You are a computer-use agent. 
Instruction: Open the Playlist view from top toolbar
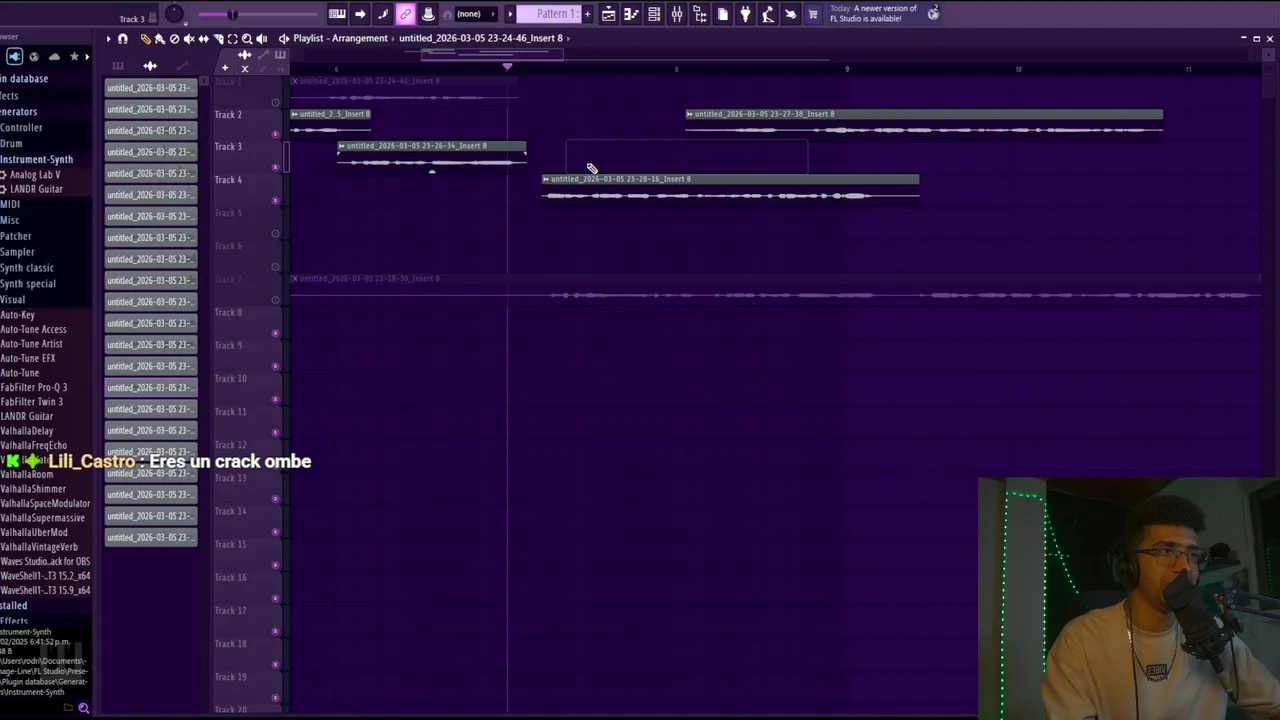click(608, 14)
